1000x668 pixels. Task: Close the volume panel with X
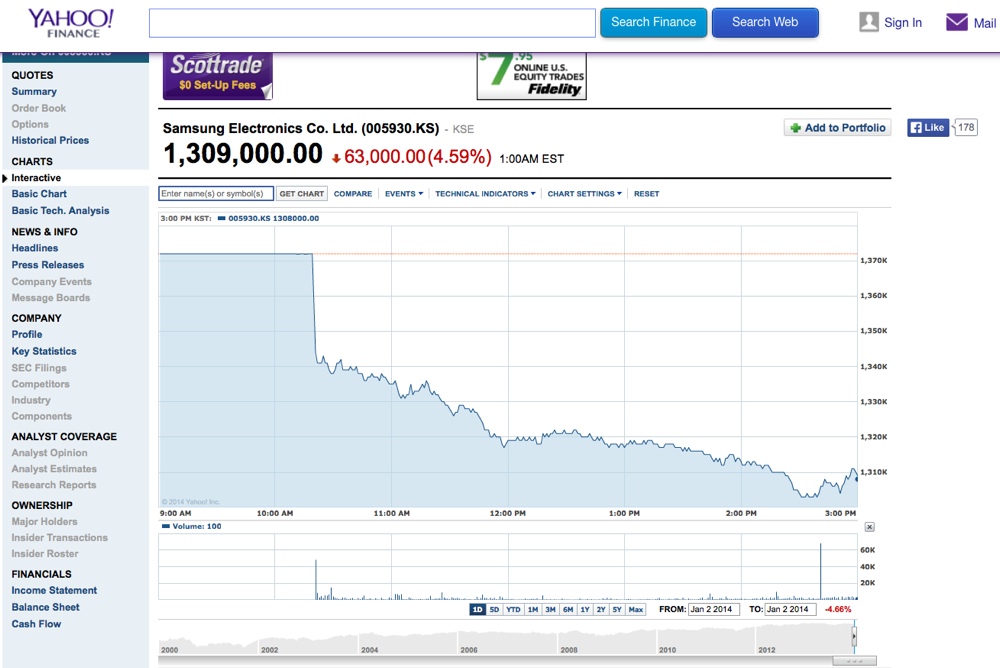869,527
